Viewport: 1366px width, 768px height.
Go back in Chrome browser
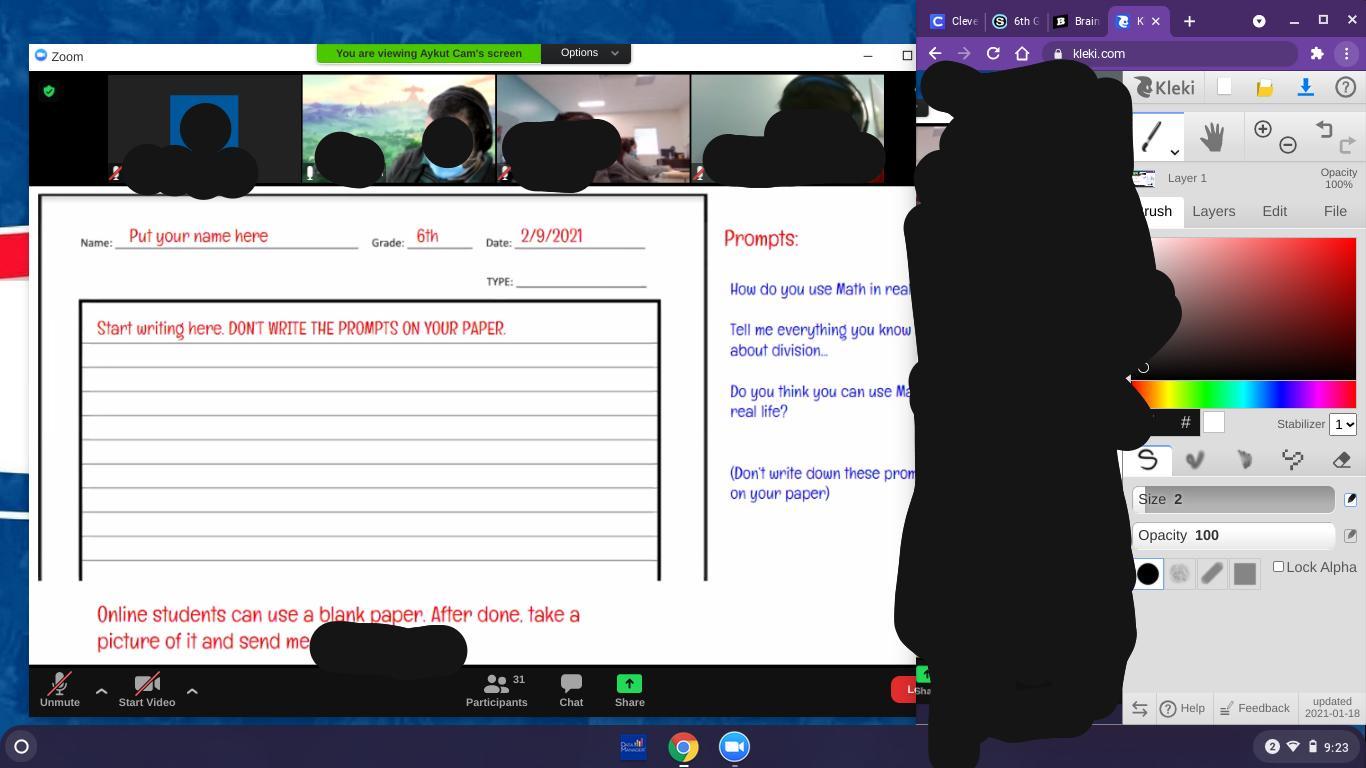coord(934,54)
